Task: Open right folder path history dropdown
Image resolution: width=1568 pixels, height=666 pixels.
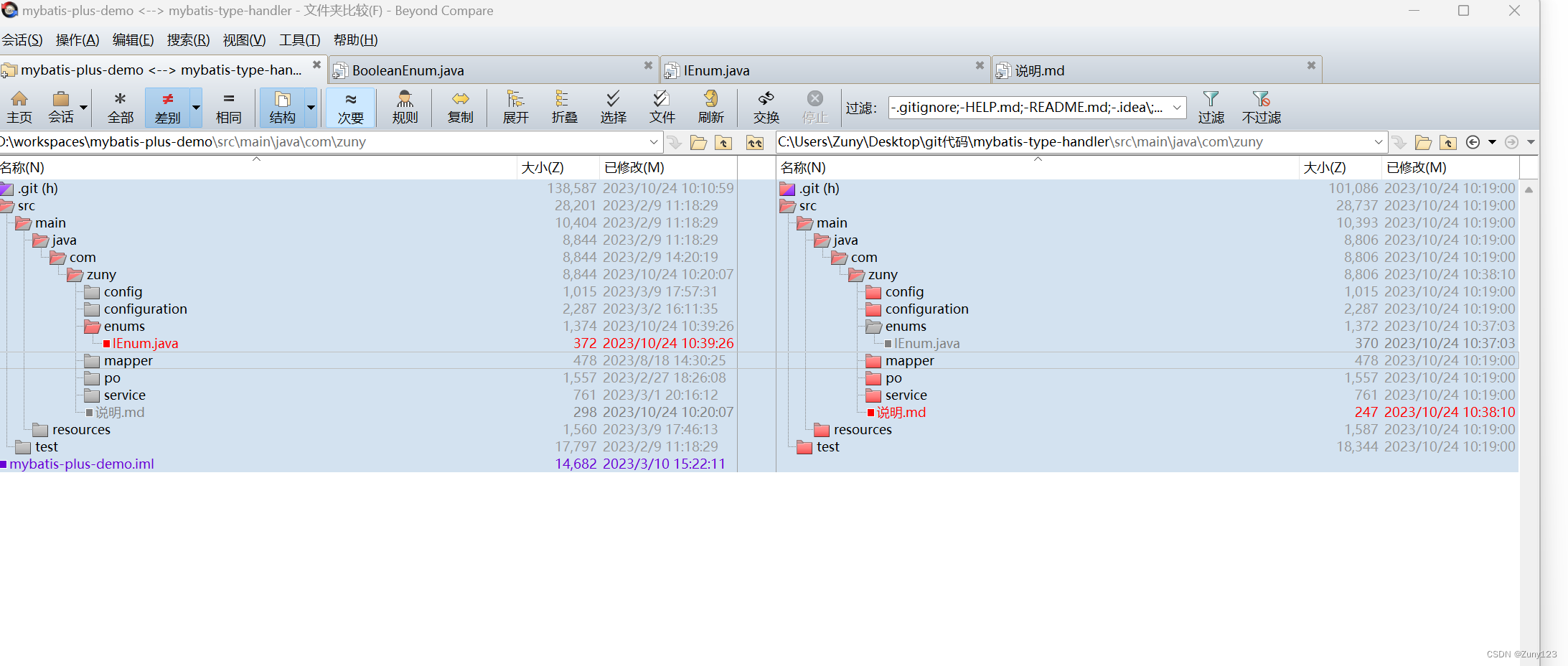Action: click(1378, 142)
